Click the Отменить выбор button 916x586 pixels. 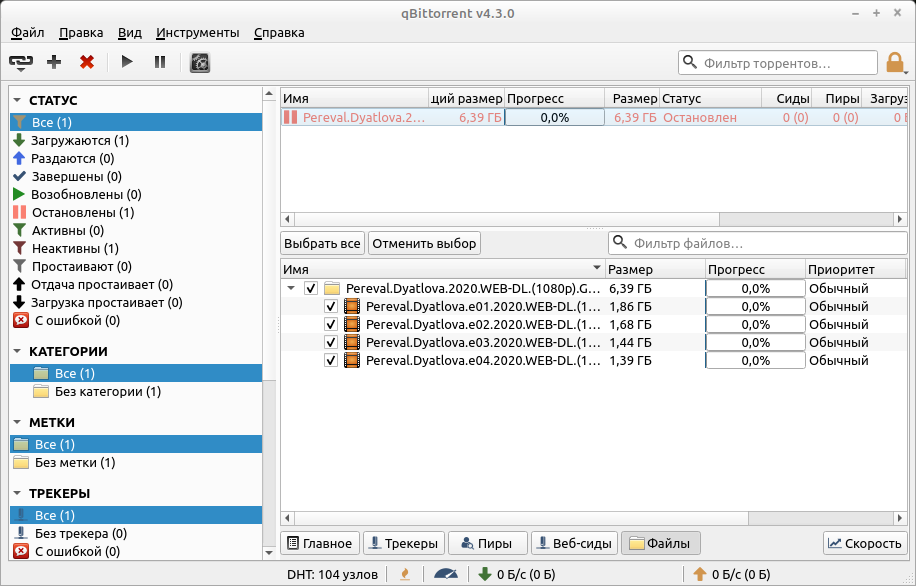click(x=424, y=244)
